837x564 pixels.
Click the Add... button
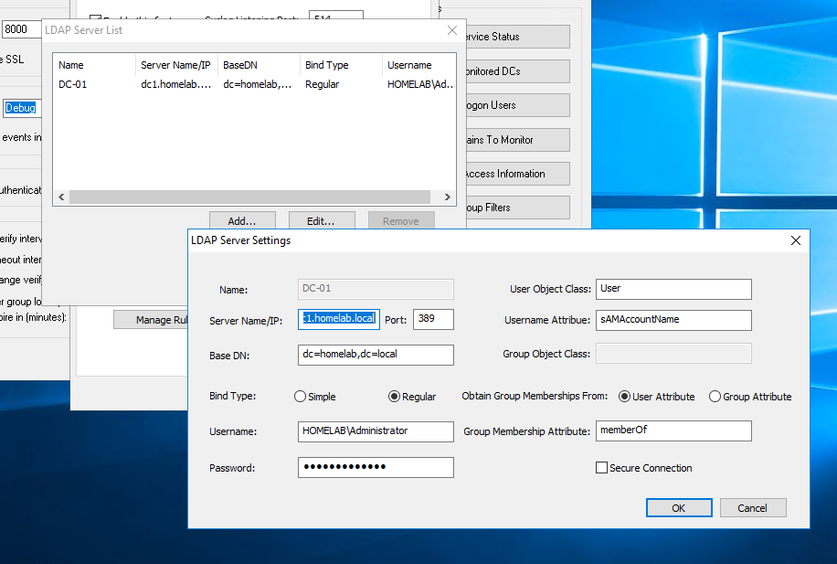[x=242, y=221]
